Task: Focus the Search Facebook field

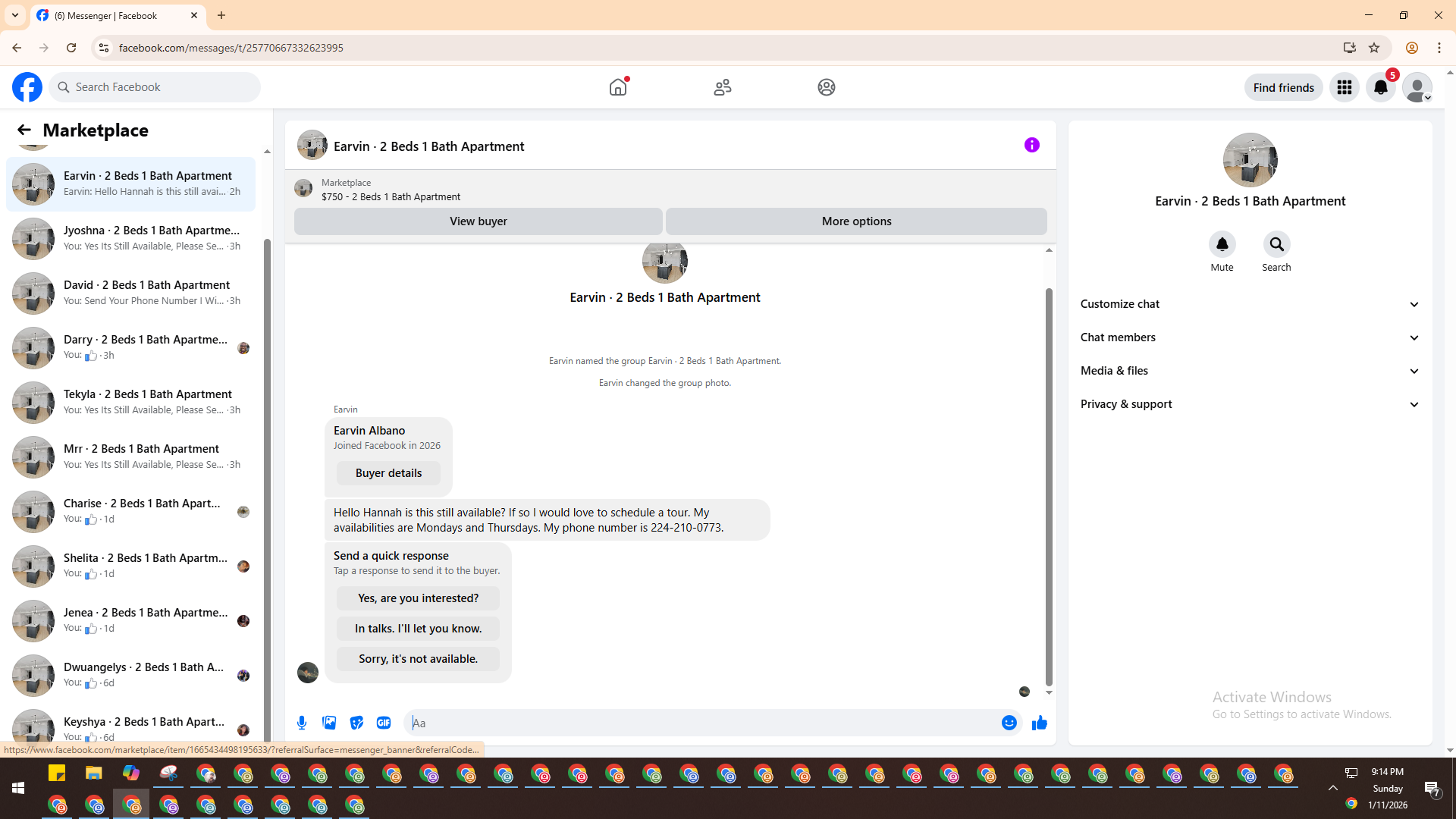Action: pos(155,87)
